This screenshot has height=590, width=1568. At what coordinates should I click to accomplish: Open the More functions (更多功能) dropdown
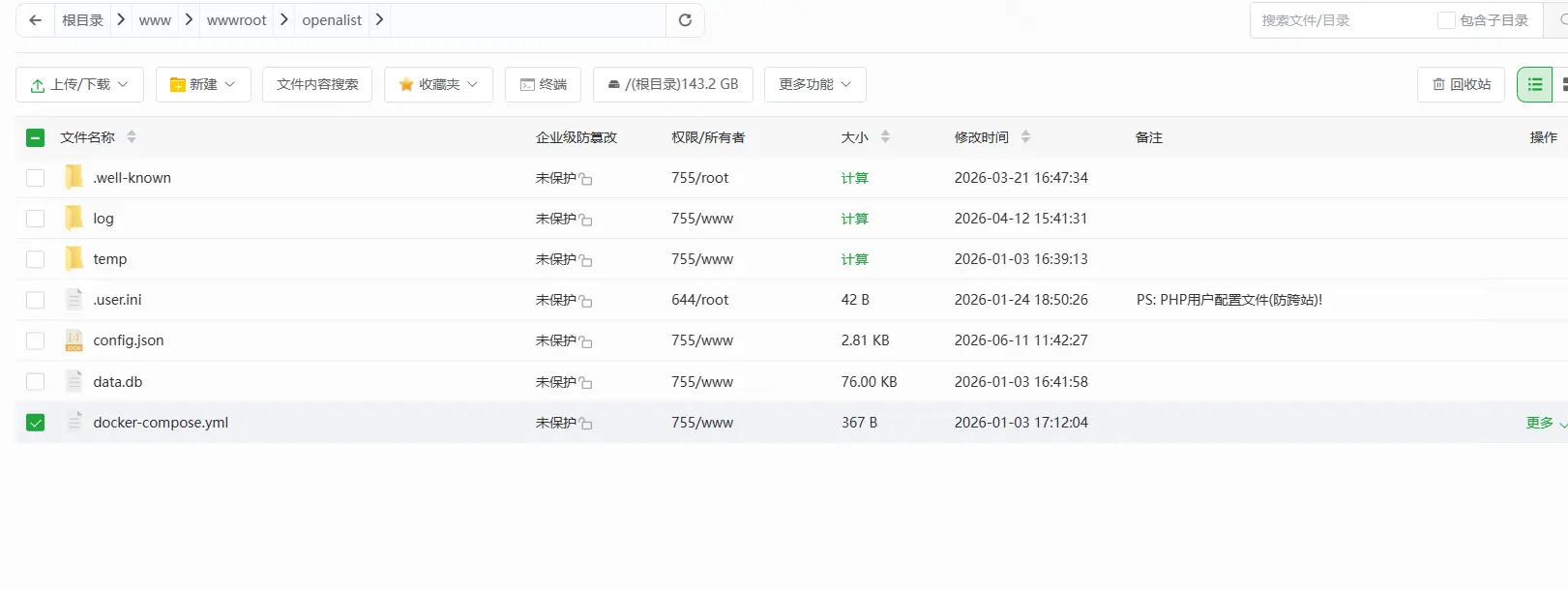[814, 84]
